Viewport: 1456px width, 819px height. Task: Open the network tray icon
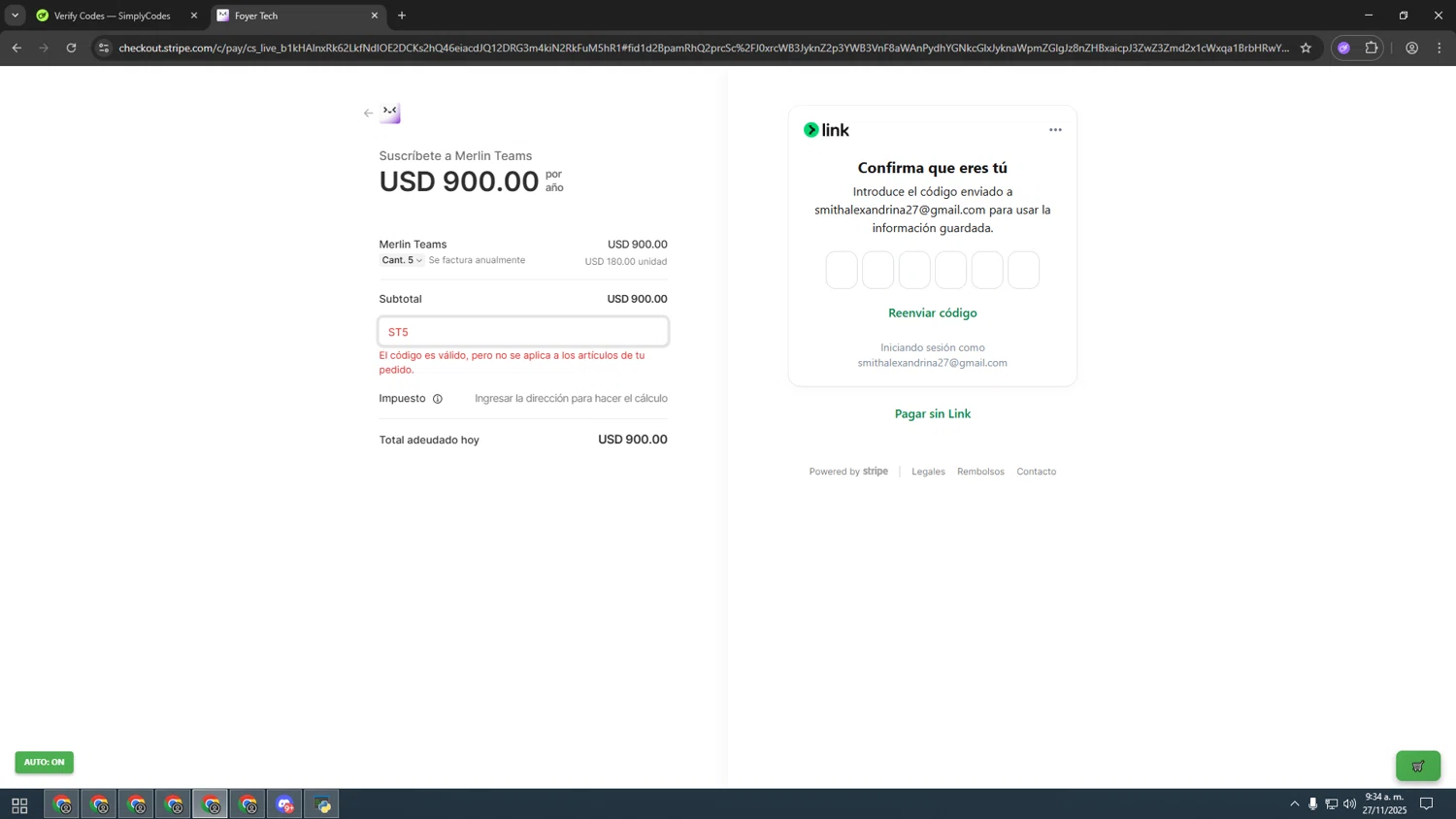[1331, 804]
